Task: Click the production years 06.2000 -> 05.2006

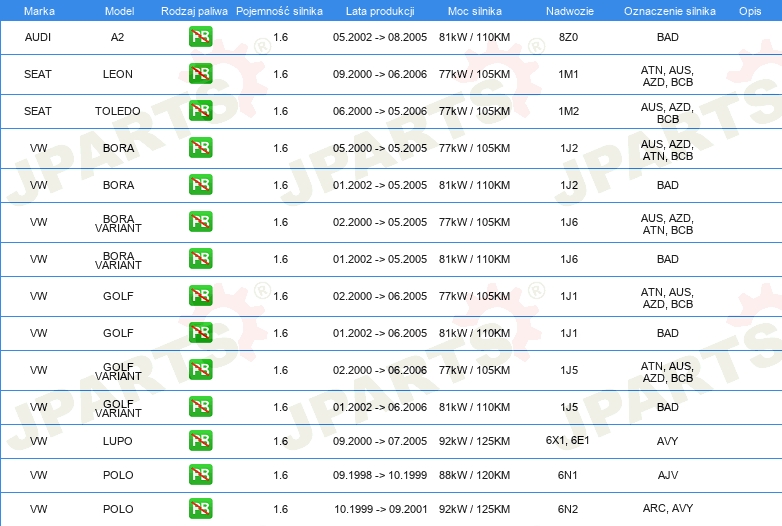Action: (x=380, y=111)
